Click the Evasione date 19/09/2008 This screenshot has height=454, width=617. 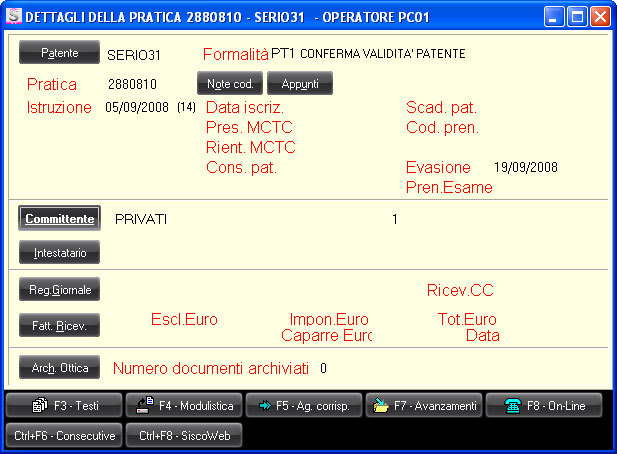[526, 167]
